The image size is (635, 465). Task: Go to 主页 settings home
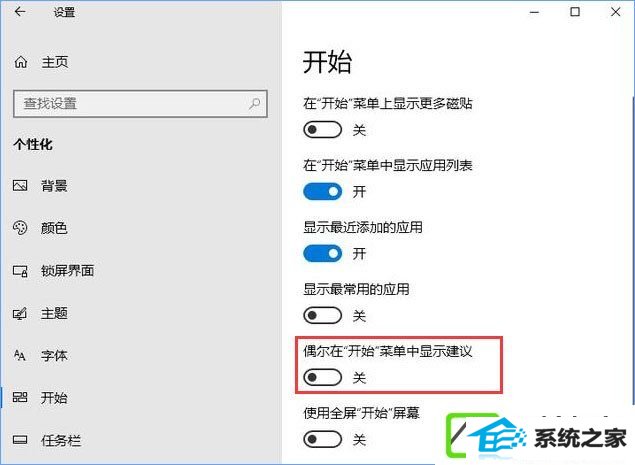tap(55, 62)
